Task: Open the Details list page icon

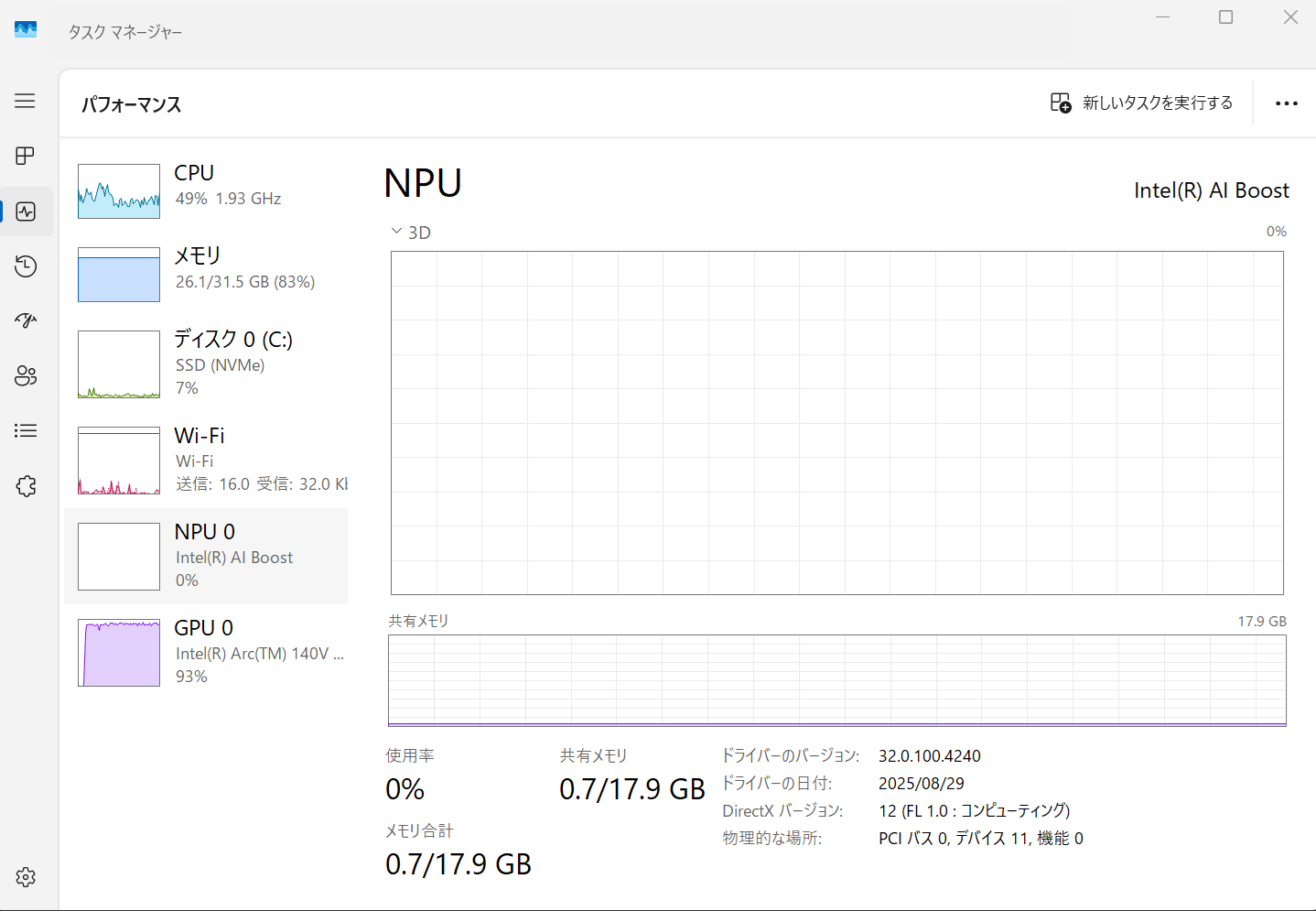Action: click(26, 430)
